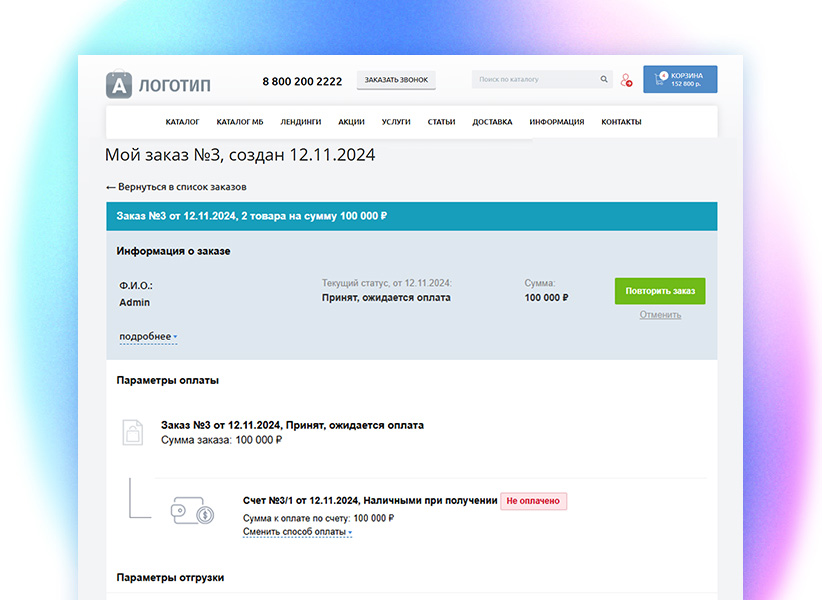Viewport: 822px width, 600px height.
Task: Open the КАТАЛОГ menu item
Action: (183, 121)
